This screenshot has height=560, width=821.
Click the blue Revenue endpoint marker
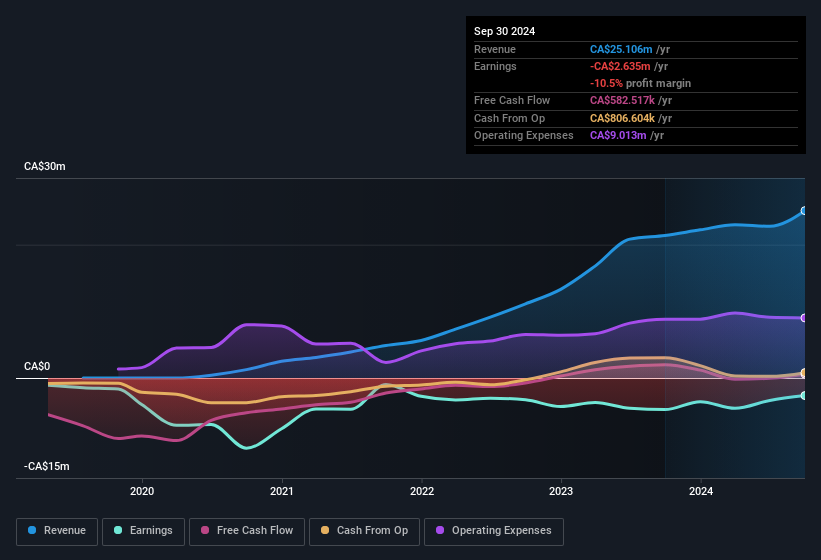tap(804, 211)
